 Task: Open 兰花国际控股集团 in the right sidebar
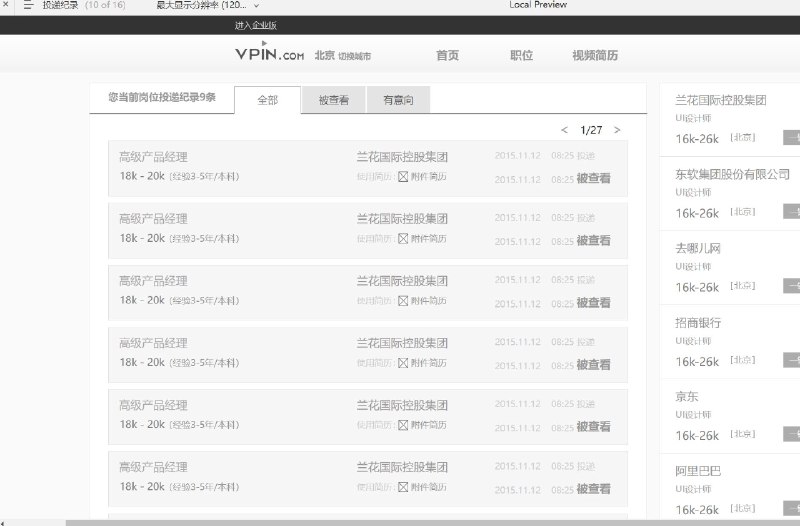click(x=720, y=100)
